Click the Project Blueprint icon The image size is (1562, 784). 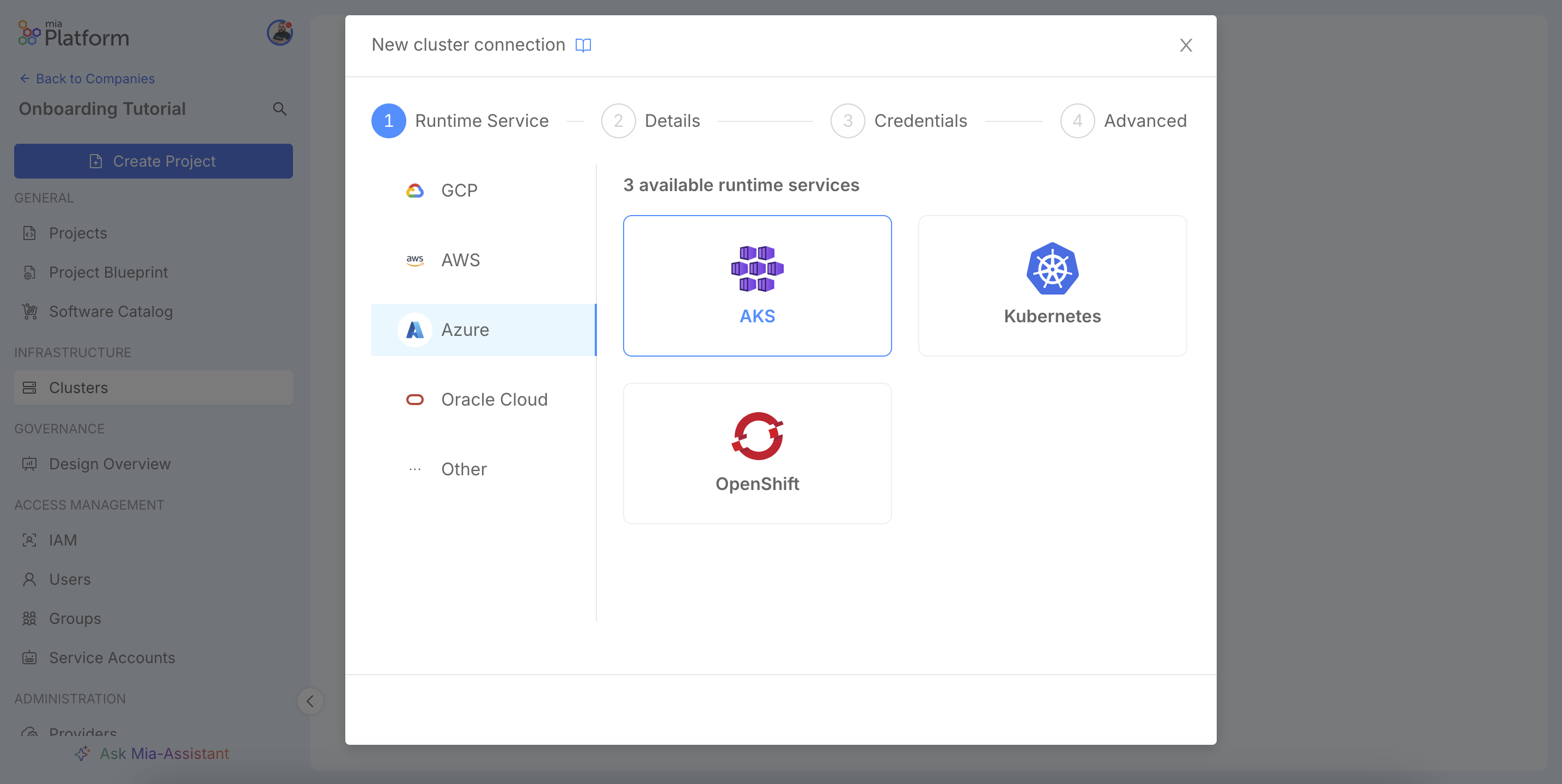tap(29, 273)
